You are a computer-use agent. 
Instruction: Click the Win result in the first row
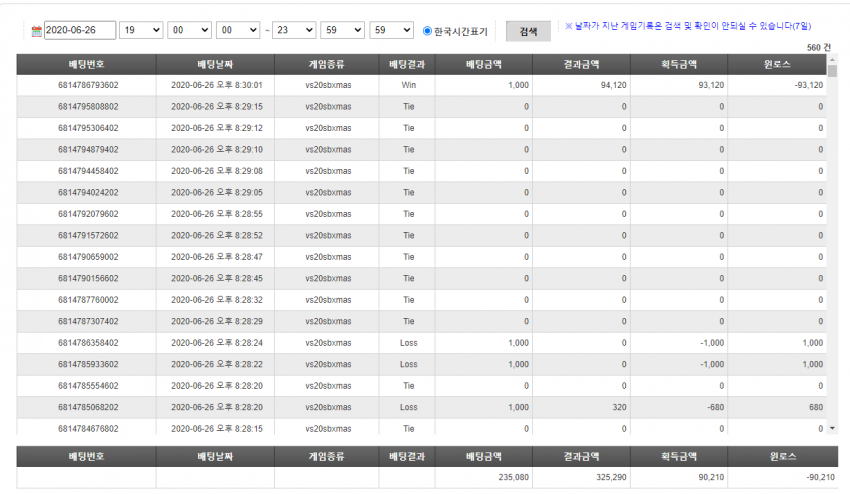click(409, 85)
